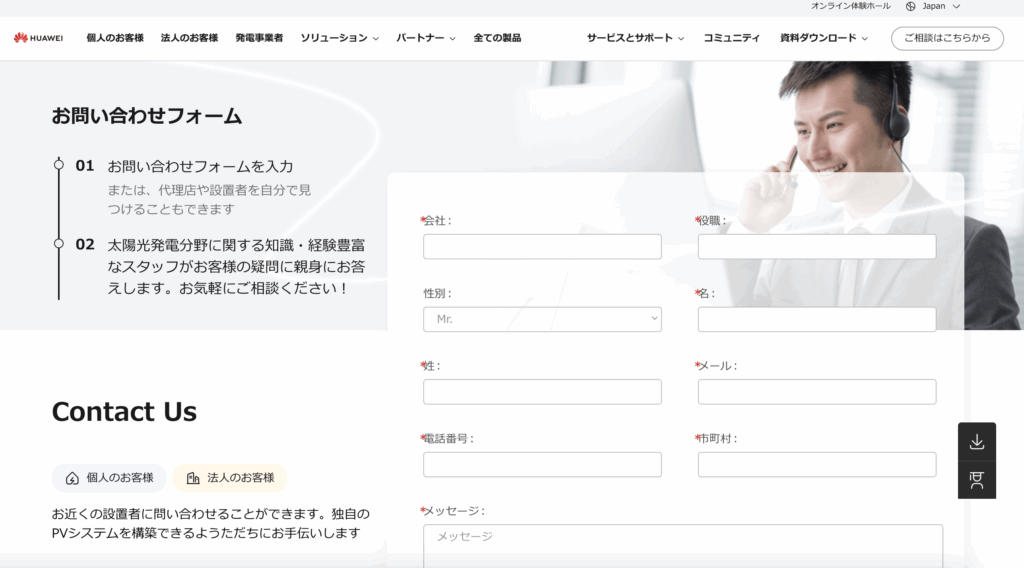
Task: Expand the サービスとサポート menu
Action: point(635,38)
